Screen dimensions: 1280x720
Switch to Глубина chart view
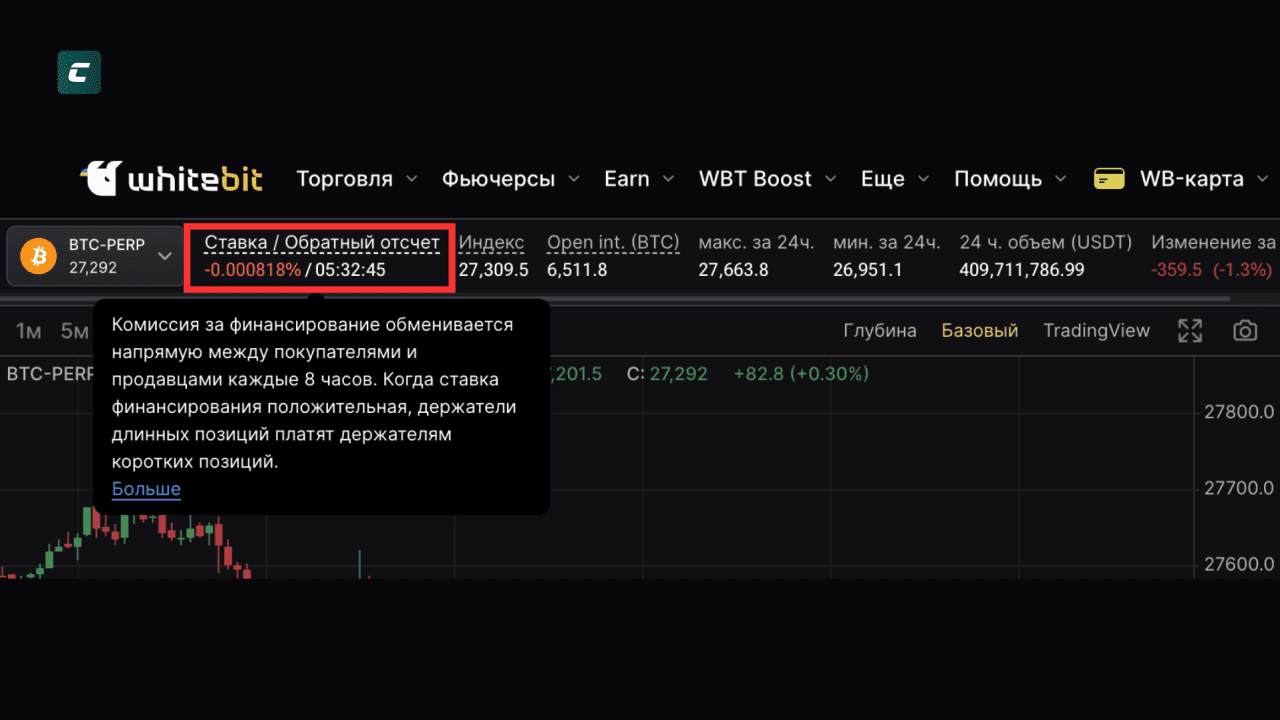tap(880, 331)
